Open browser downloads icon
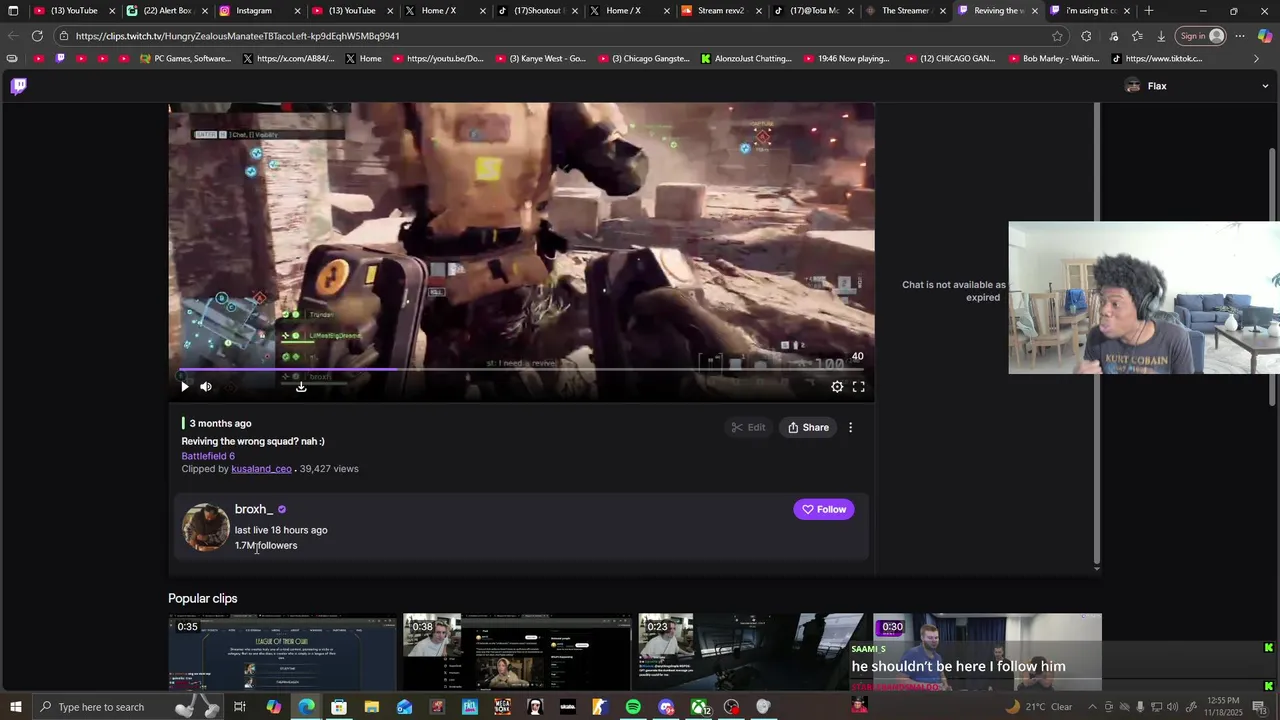This screenshot has width=1280, height=720. click(1161, 36)
